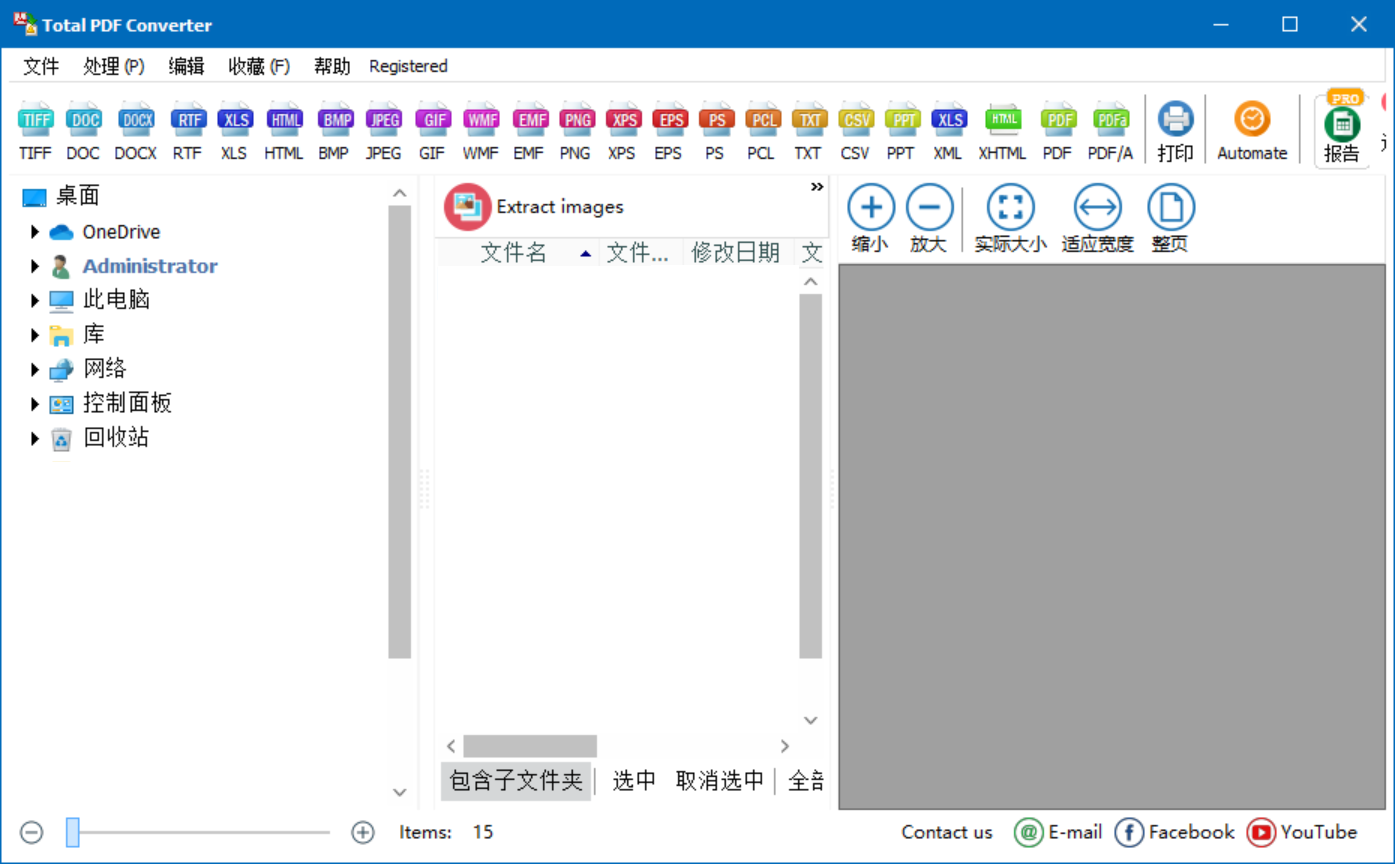This screenshot has height=864, width=1395.
Task: Fit preview using 适应宽度
Action: (x=1097, y=219)
